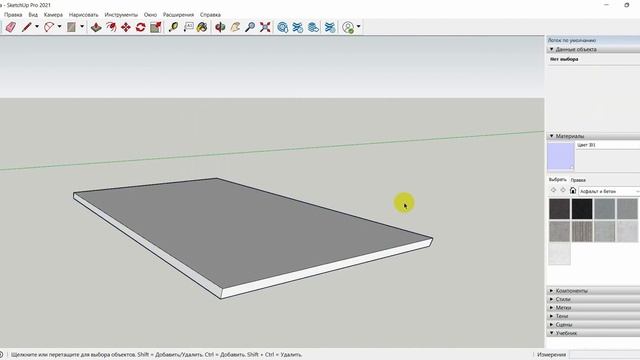Select the Move tool

pyautogui.click(x=126, y=27)
